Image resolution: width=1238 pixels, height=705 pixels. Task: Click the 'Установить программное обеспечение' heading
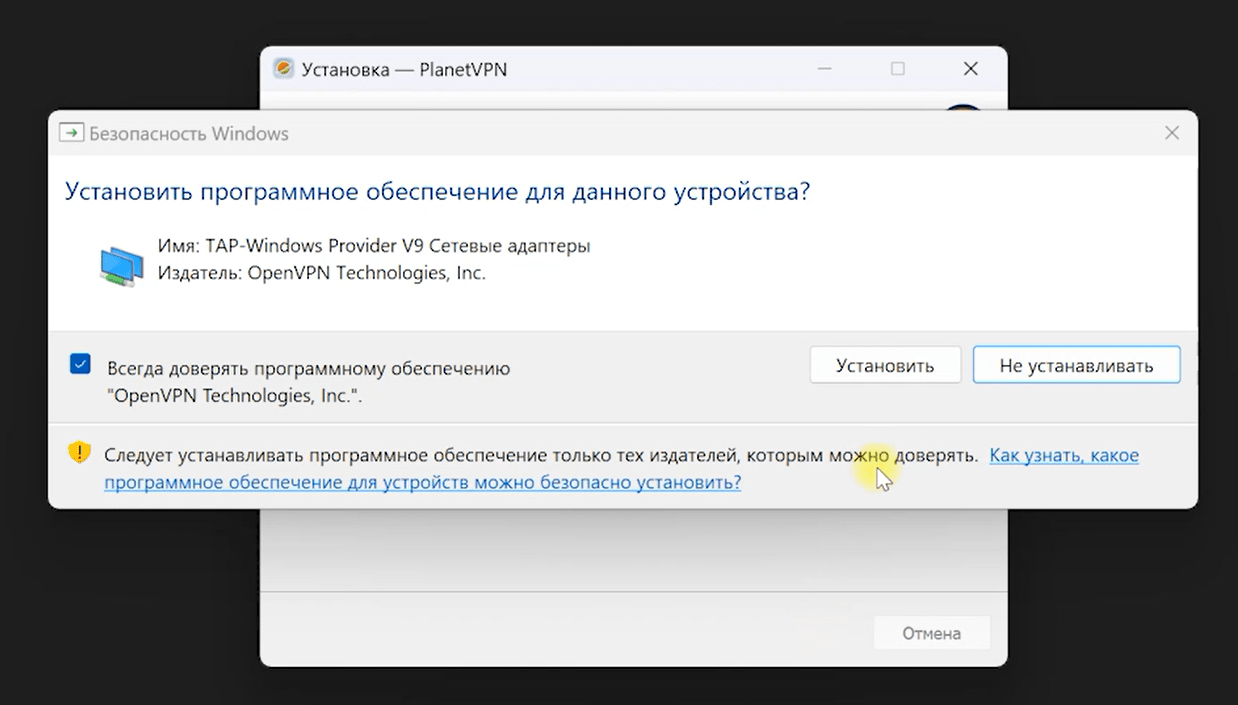(x=437, y=192)
